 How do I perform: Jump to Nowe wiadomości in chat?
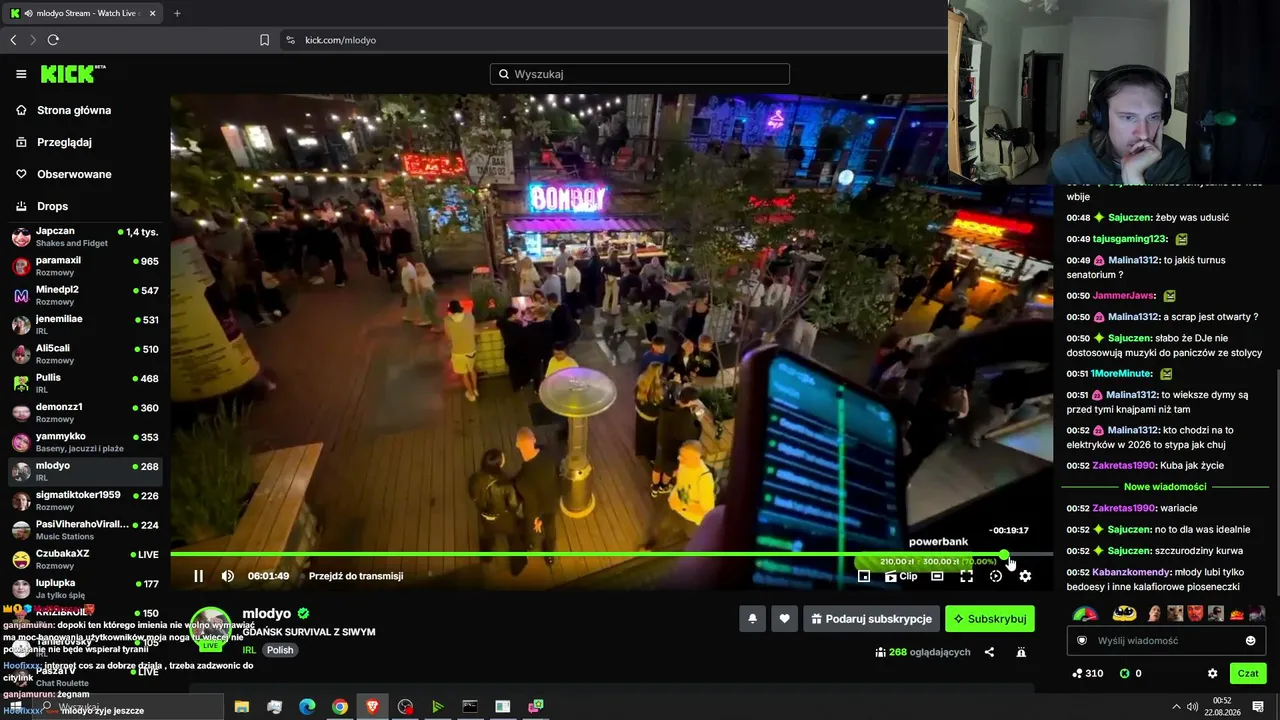point(1165,487)
